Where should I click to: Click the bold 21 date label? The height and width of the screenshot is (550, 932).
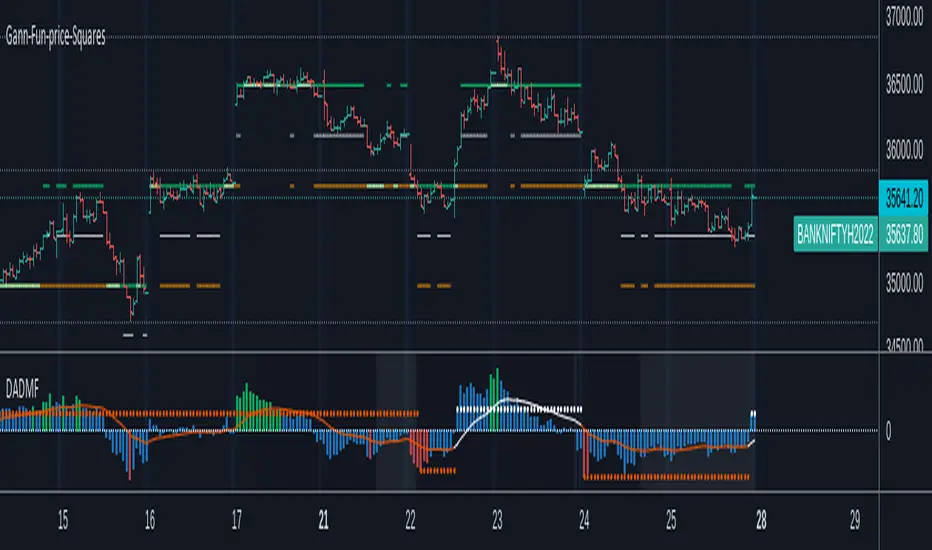tap(323, 521)
